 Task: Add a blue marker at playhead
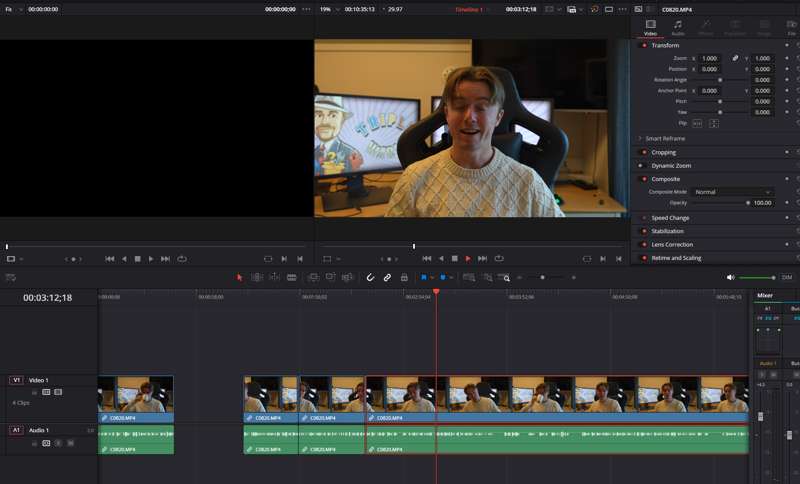[443, 277]
